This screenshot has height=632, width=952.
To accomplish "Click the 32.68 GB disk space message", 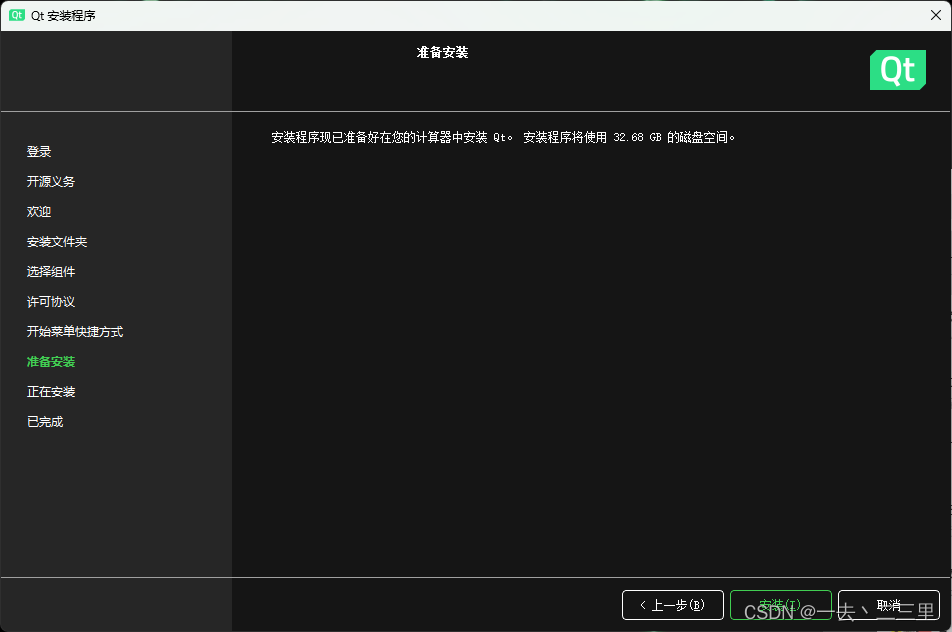I will 503,138.
